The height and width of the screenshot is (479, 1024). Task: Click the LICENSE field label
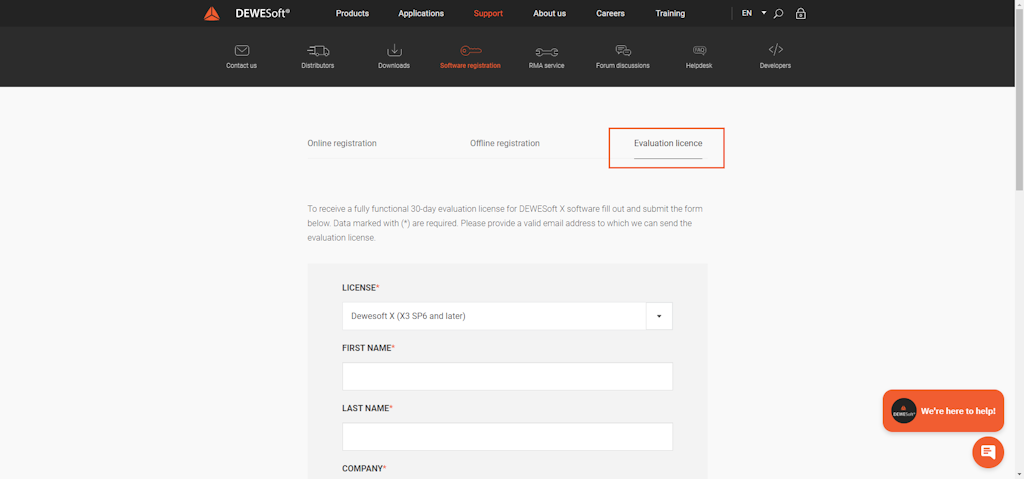pos(360,288)
